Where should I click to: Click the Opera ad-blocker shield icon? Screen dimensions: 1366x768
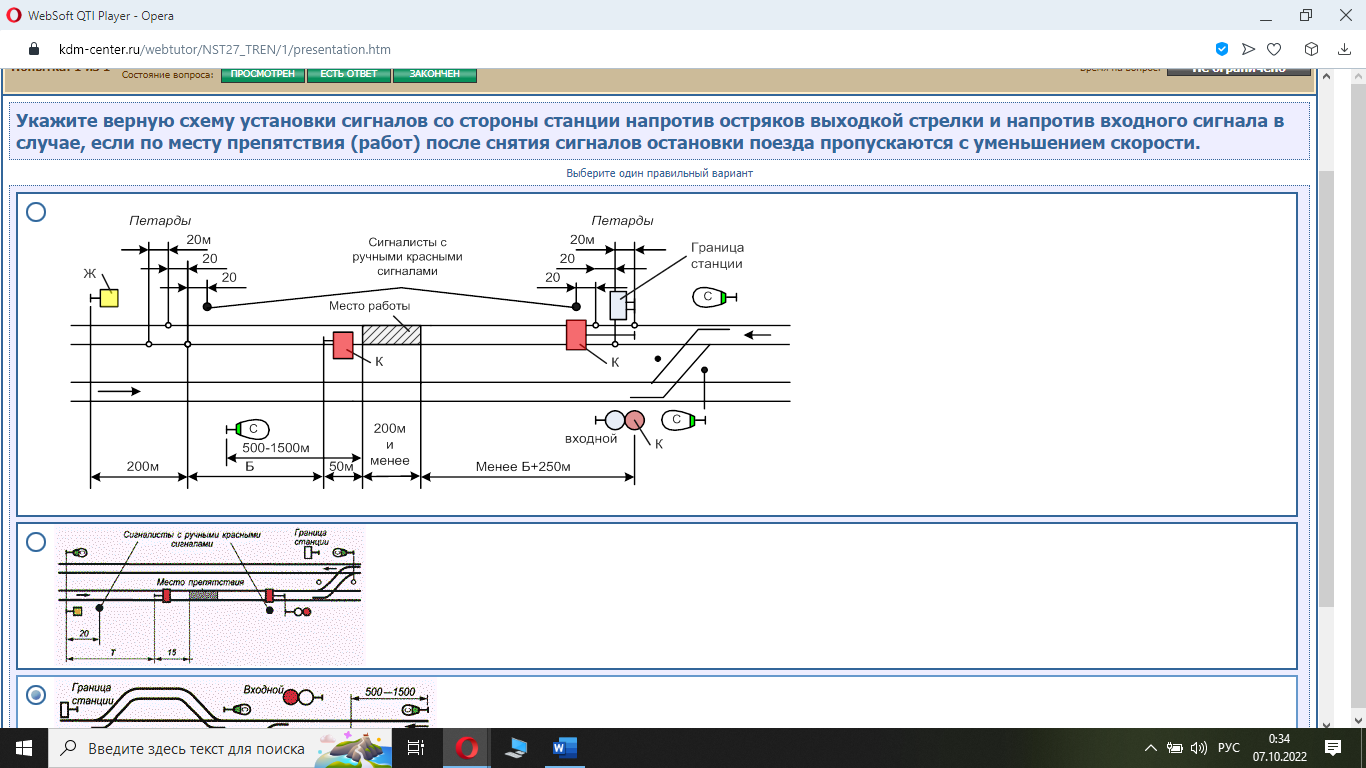1221,49
